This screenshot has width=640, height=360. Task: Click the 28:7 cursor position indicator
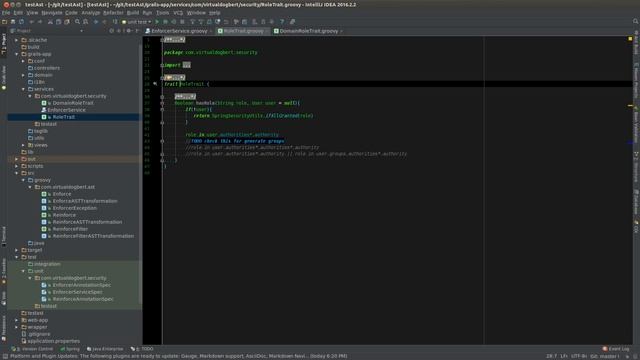click(551, 356)
